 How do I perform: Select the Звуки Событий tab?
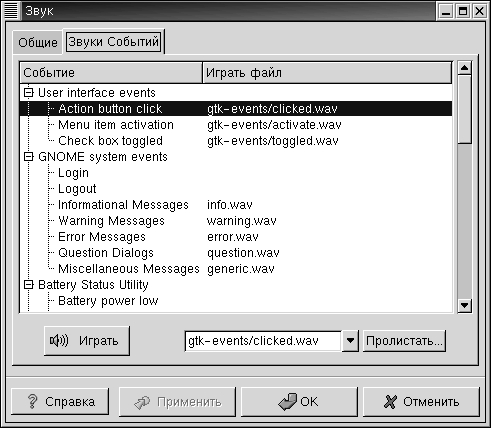coord(114,42)
